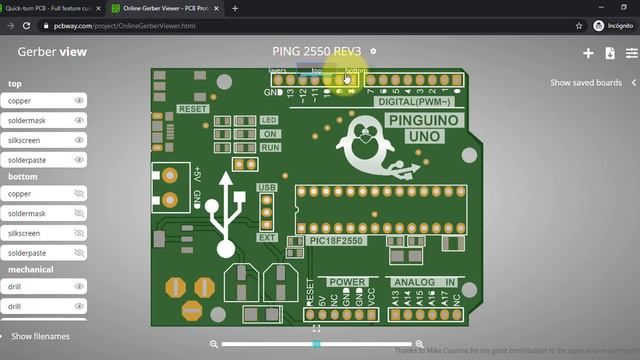640x360 pixels.
Task: Click the PING 2550 REV3 board title
Action: click(317, 51)
